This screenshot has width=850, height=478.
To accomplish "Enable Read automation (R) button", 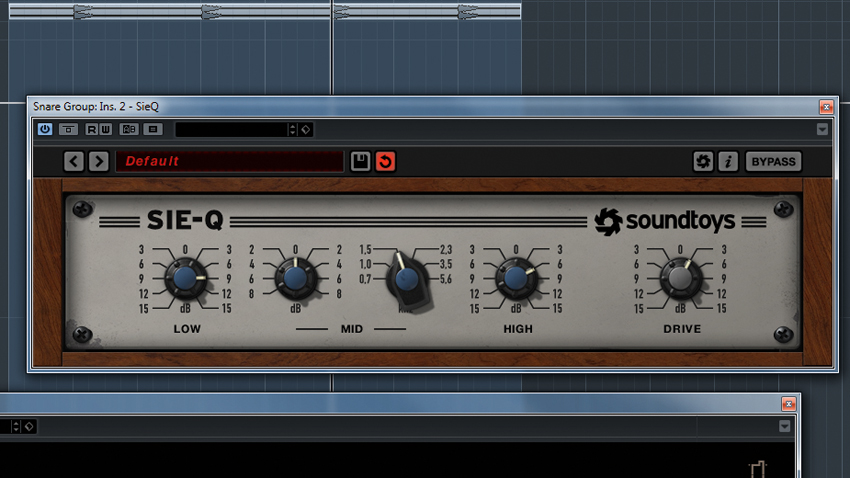I will (92, 129).
